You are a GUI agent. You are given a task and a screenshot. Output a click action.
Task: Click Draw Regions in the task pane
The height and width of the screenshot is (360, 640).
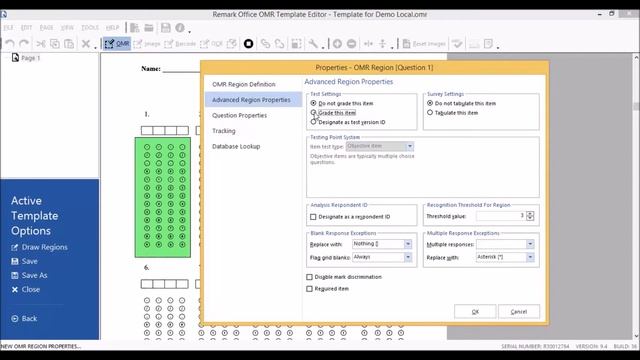pyautogui.click(x=40, y=247)
